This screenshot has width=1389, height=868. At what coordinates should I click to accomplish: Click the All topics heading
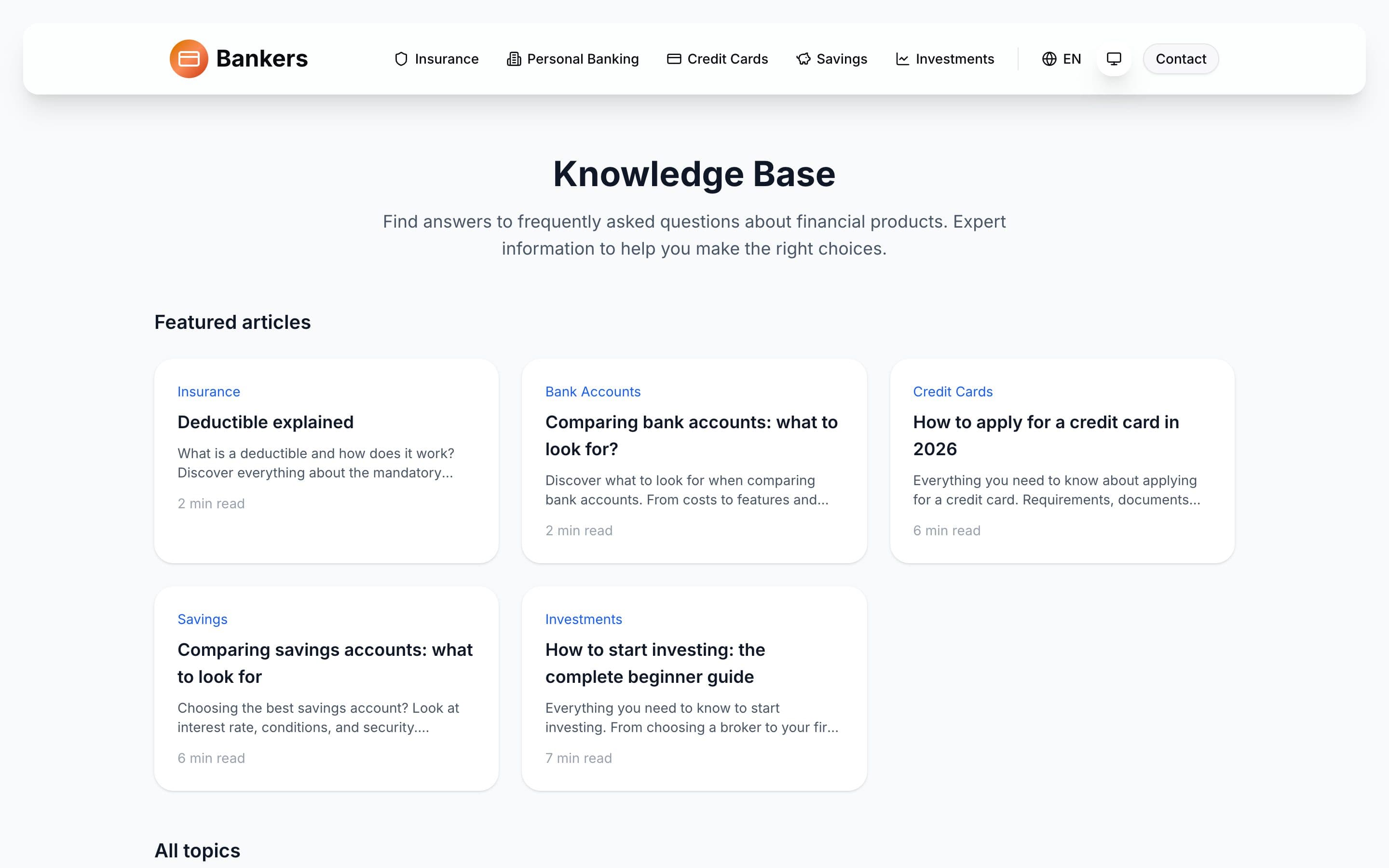pyautogui.click(x=197, y=850)
